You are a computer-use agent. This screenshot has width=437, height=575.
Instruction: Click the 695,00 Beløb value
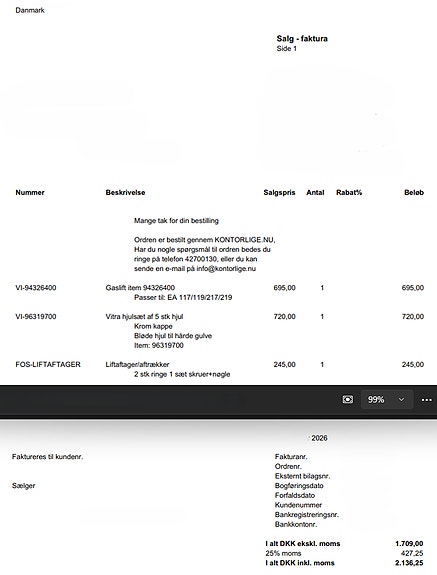pos(413,288)
